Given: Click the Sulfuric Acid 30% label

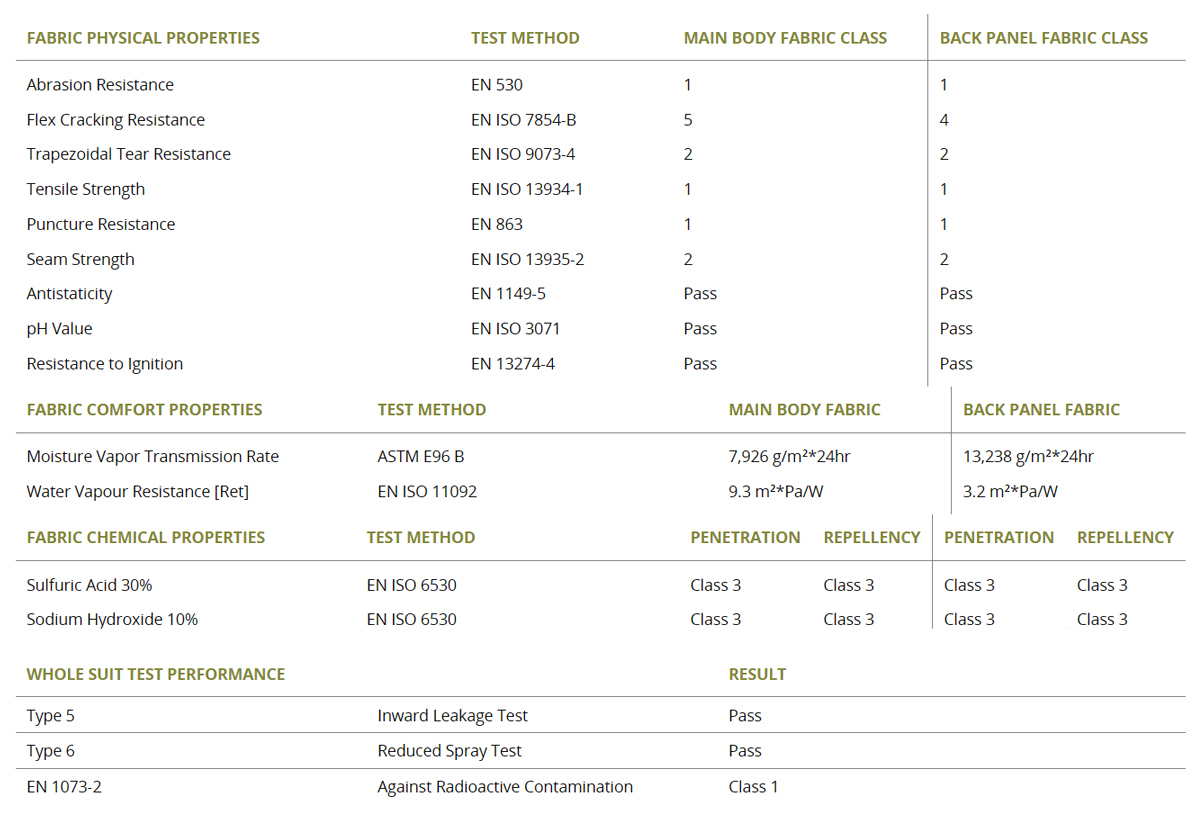Looking at the screenshot, I should pyautogui.click(x=90, y=585).
